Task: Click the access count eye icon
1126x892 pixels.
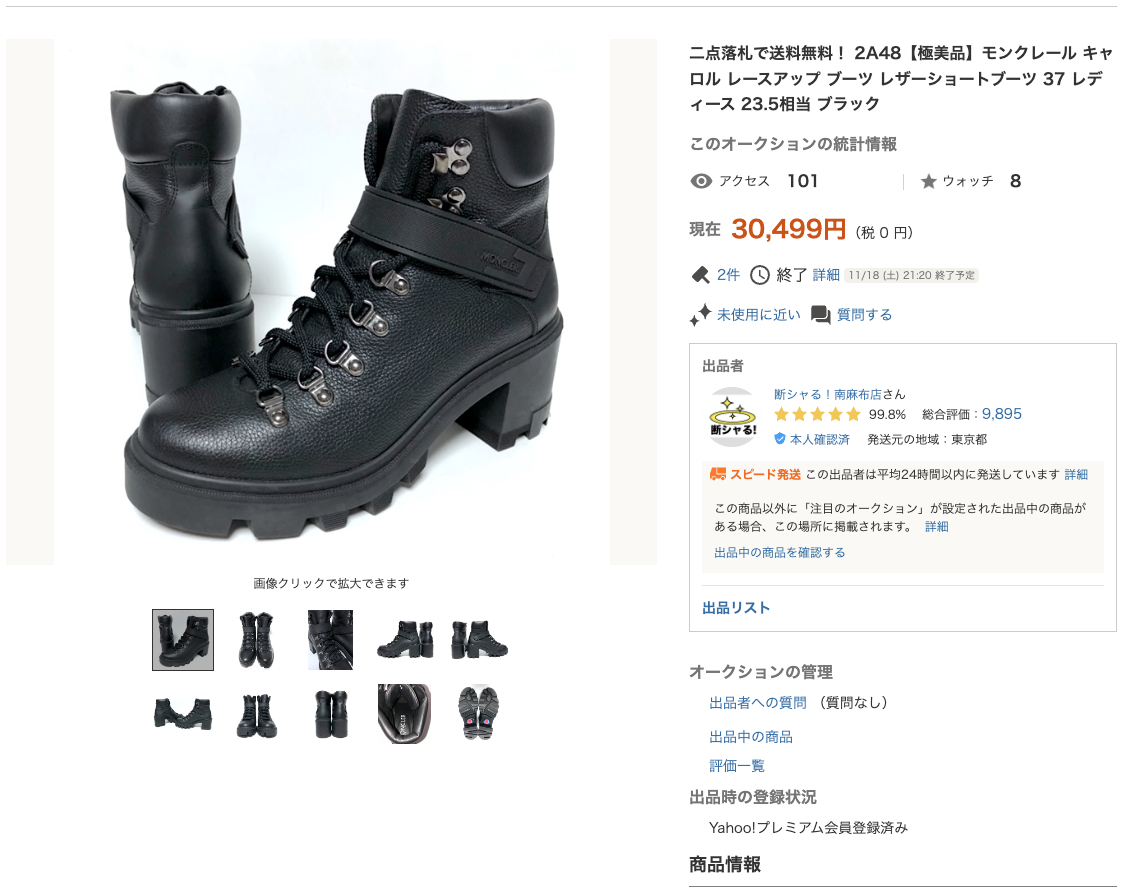Action: click(701, 181)
